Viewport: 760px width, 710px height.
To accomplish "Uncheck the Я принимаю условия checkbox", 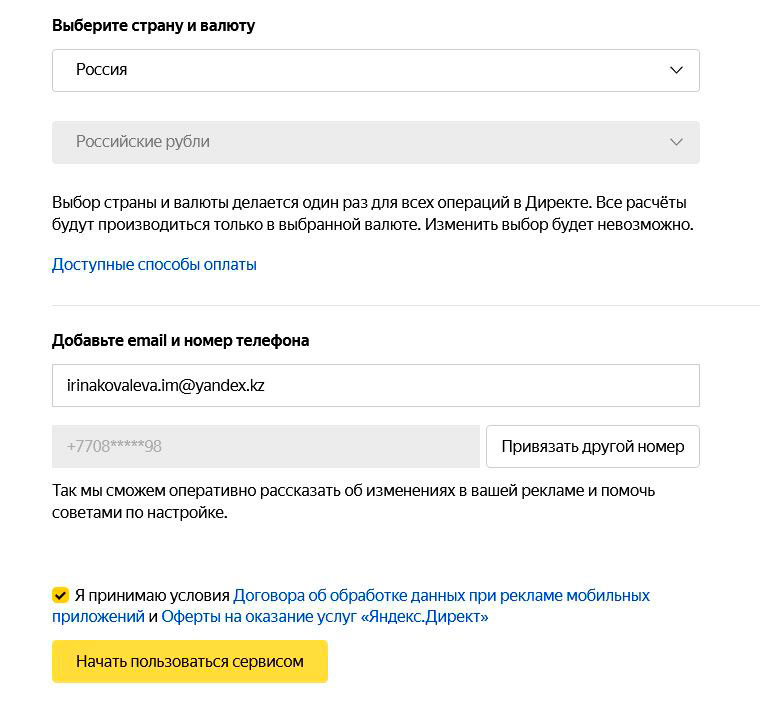I will (x=60, y=595).
